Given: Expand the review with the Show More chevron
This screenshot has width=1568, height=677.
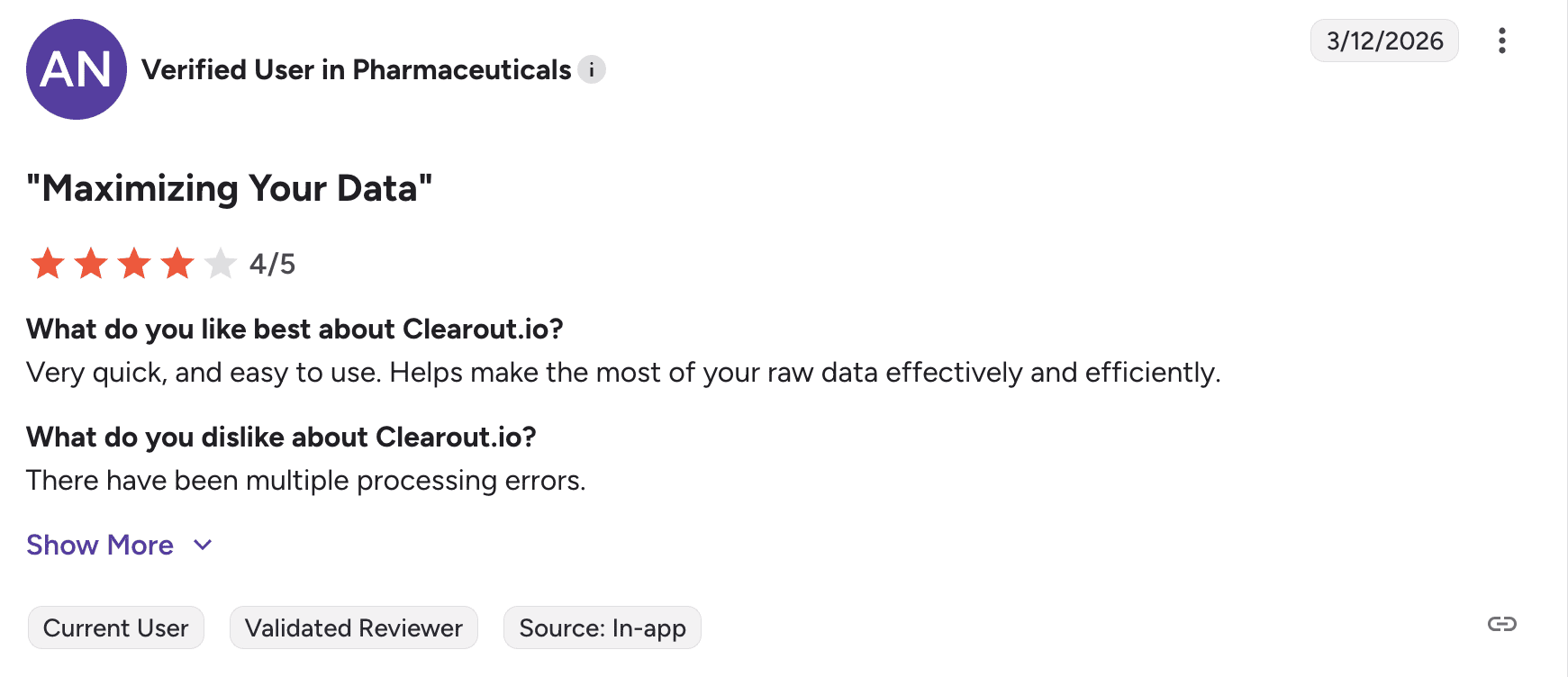Looking at the screenshot, I should pyautogui.click(x=204, y=545).
